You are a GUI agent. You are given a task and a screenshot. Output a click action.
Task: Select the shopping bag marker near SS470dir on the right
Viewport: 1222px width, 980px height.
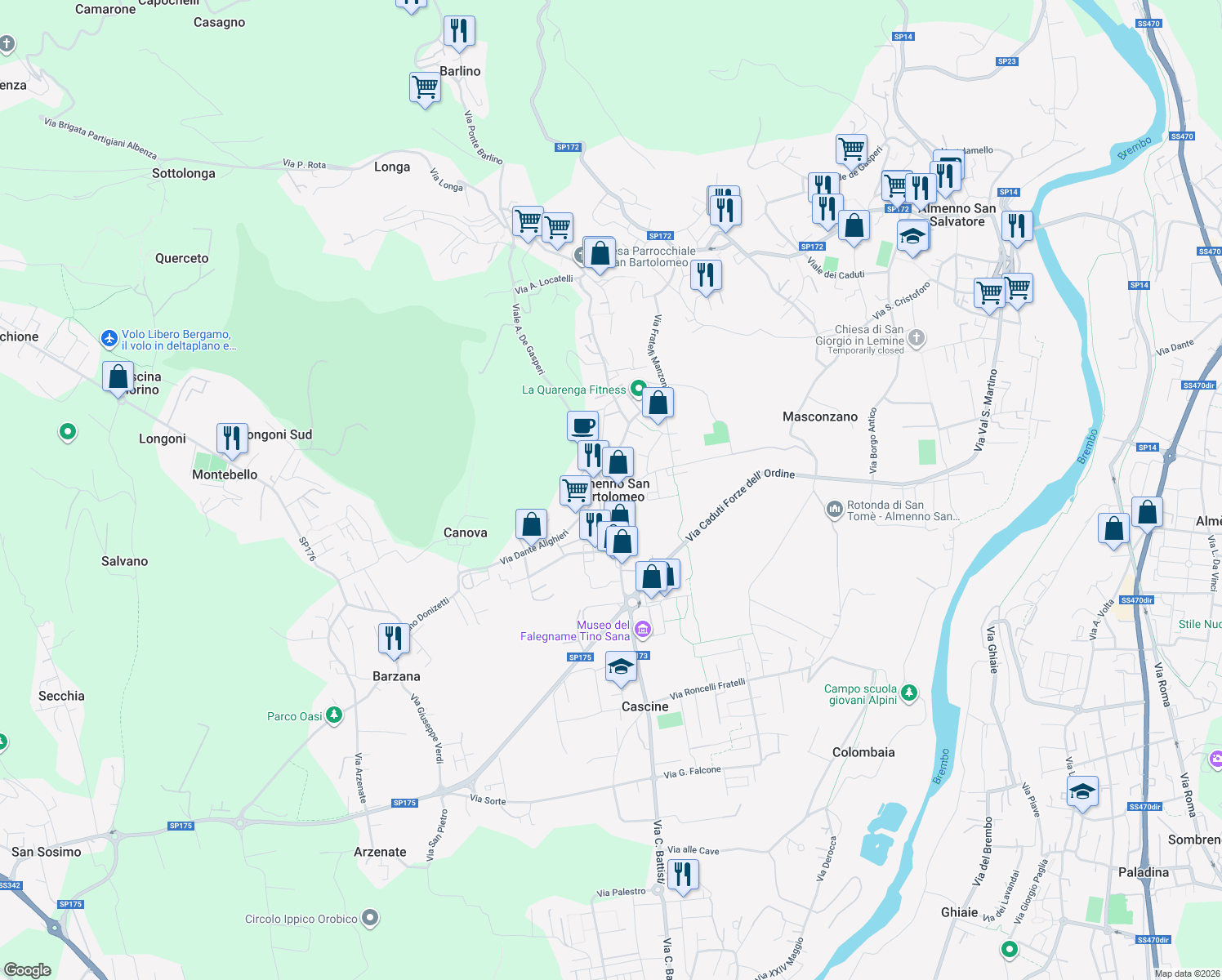click(1147, 513)
